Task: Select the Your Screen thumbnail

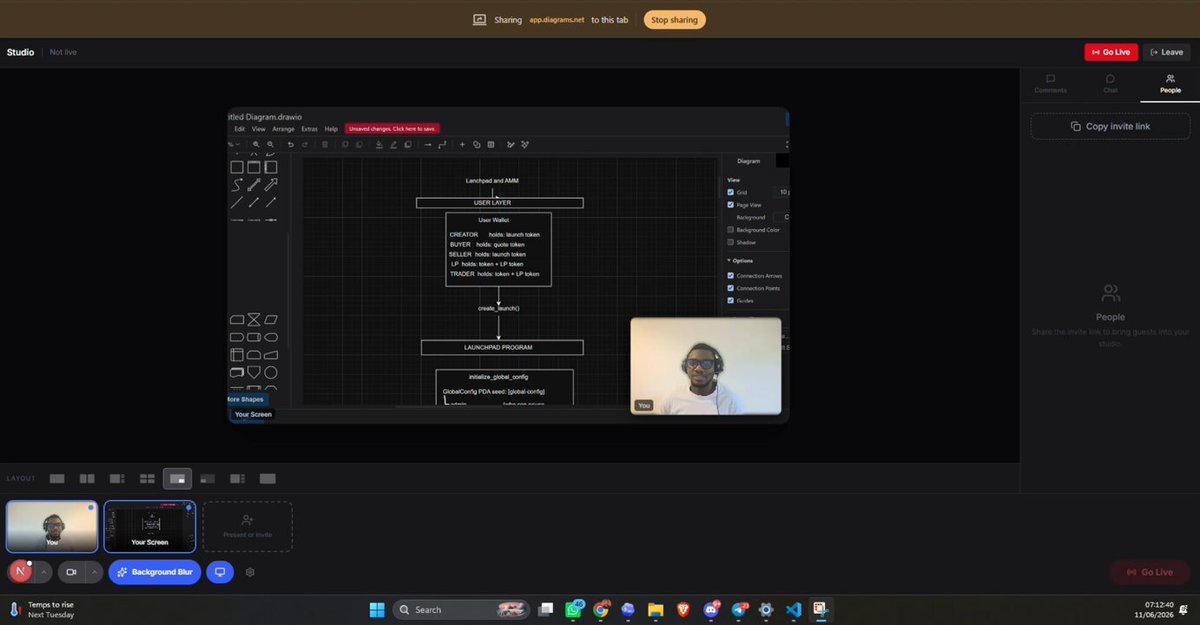Action: pyautogui.click(x=150, y=527)
